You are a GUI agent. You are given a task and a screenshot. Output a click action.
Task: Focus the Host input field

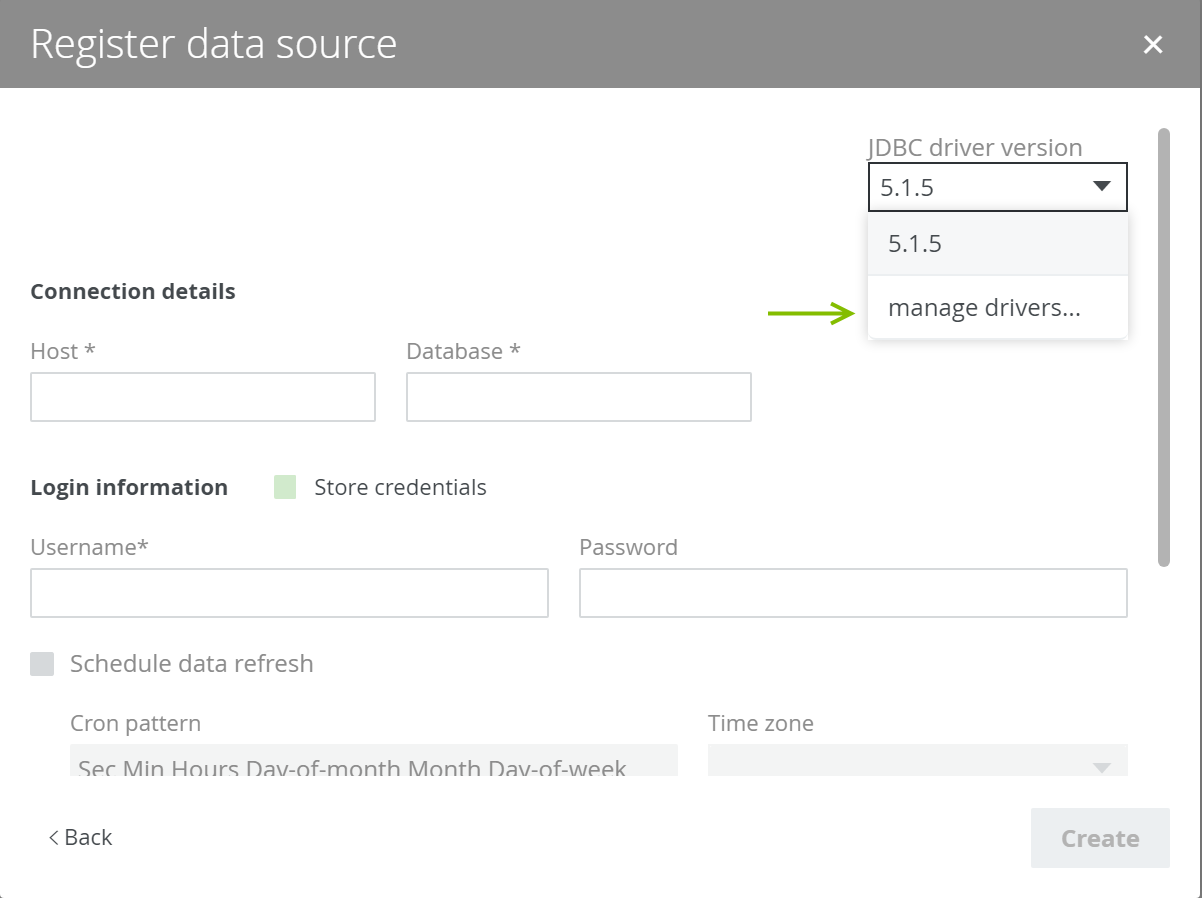[203, 397]
